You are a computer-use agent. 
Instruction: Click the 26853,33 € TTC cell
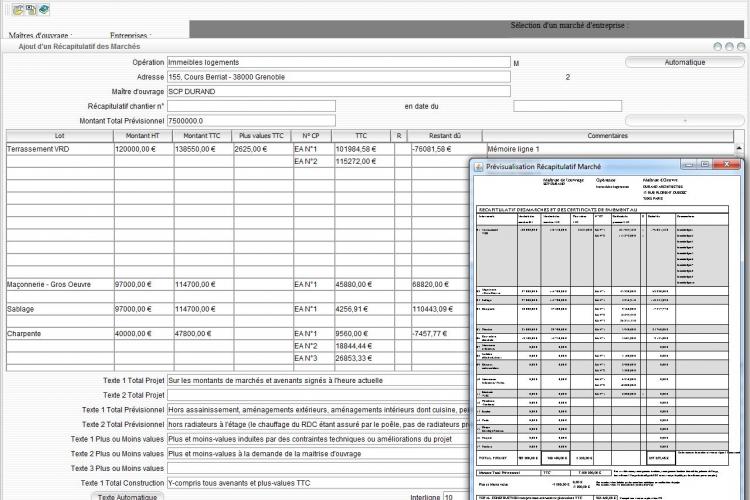tap(364, 358)
